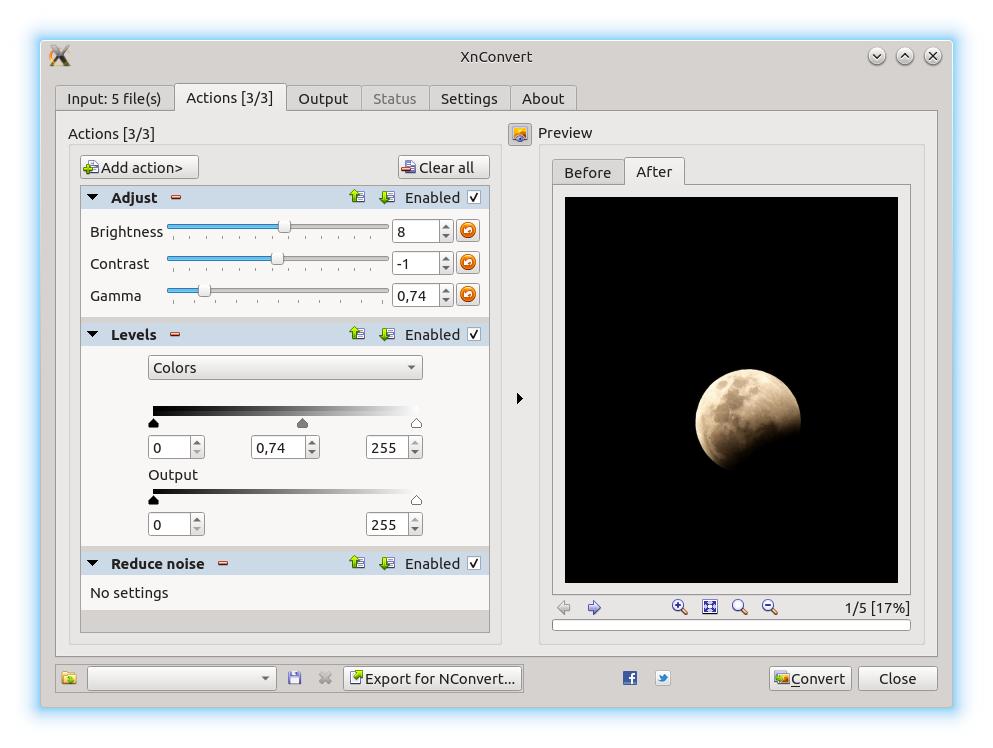Click the Close button
993x748 pixels.
click(x=897, y=678)
